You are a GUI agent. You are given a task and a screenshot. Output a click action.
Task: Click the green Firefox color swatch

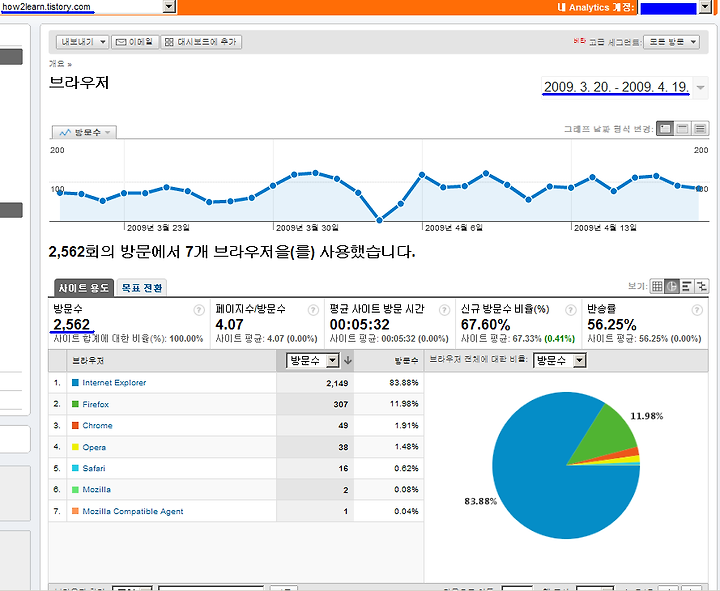pos(75,404)
